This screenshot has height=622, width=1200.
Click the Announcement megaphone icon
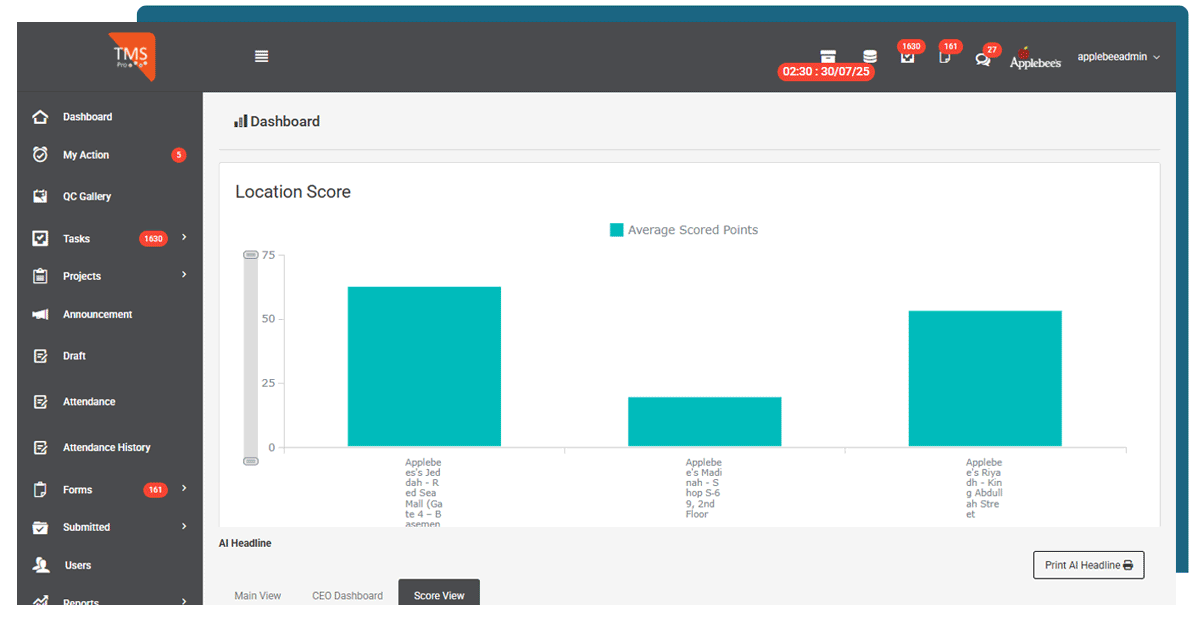[40, 315]
